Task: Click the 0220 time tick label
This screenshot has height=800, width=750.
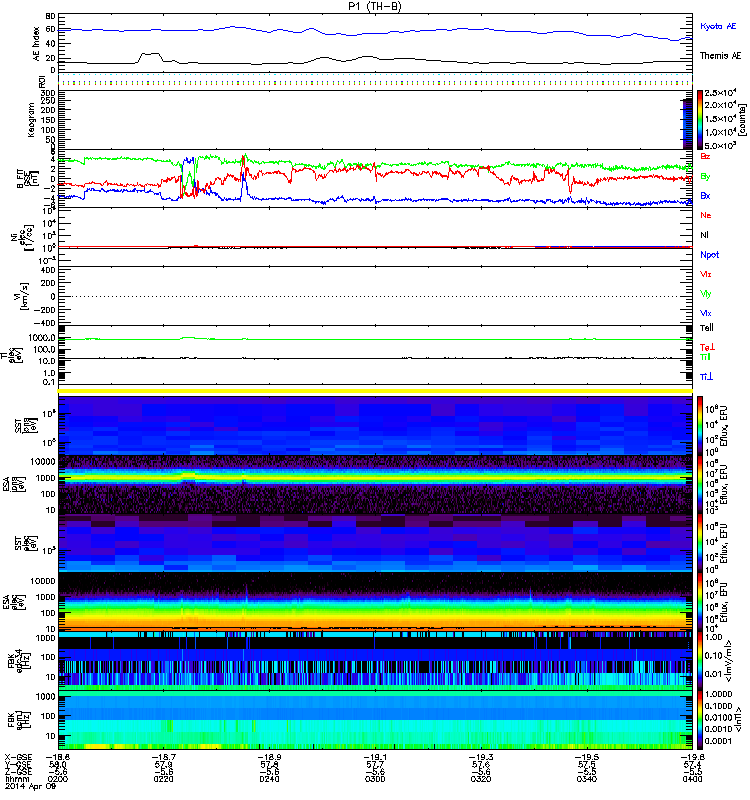Action: 163,779
